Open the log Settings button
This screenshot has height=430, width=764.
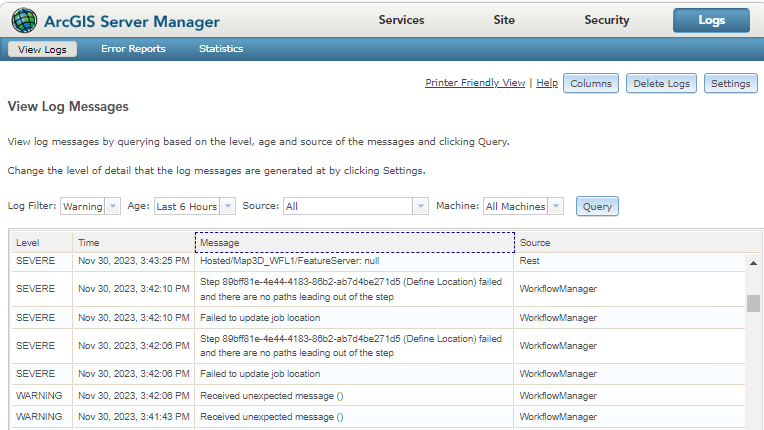730,83
